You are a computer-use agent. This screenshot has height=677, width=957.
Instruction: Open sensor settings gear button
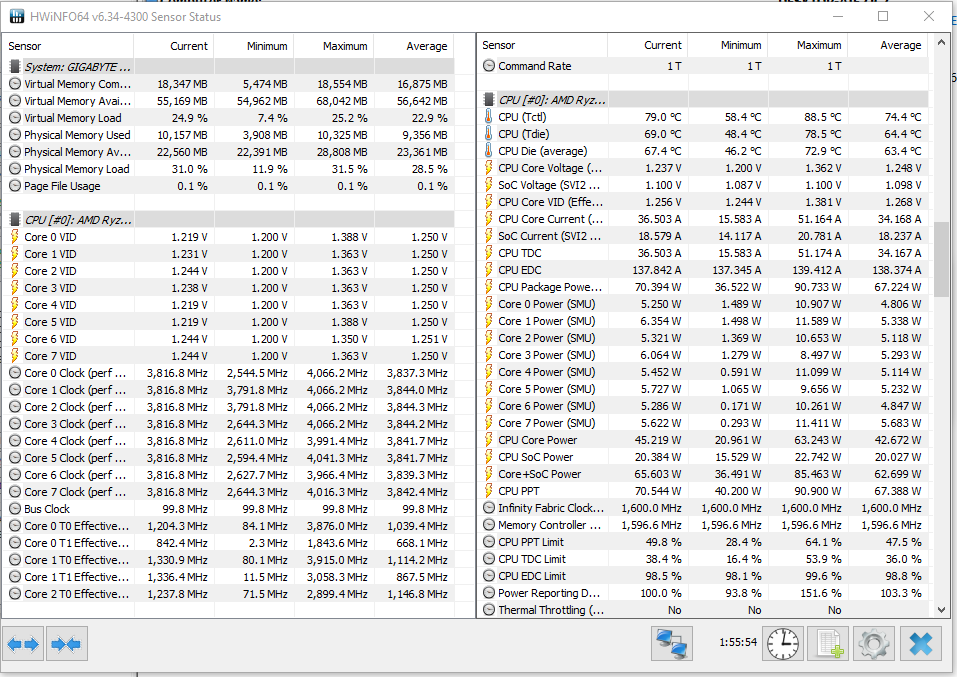pyautogui.click(x=873, y=644)
